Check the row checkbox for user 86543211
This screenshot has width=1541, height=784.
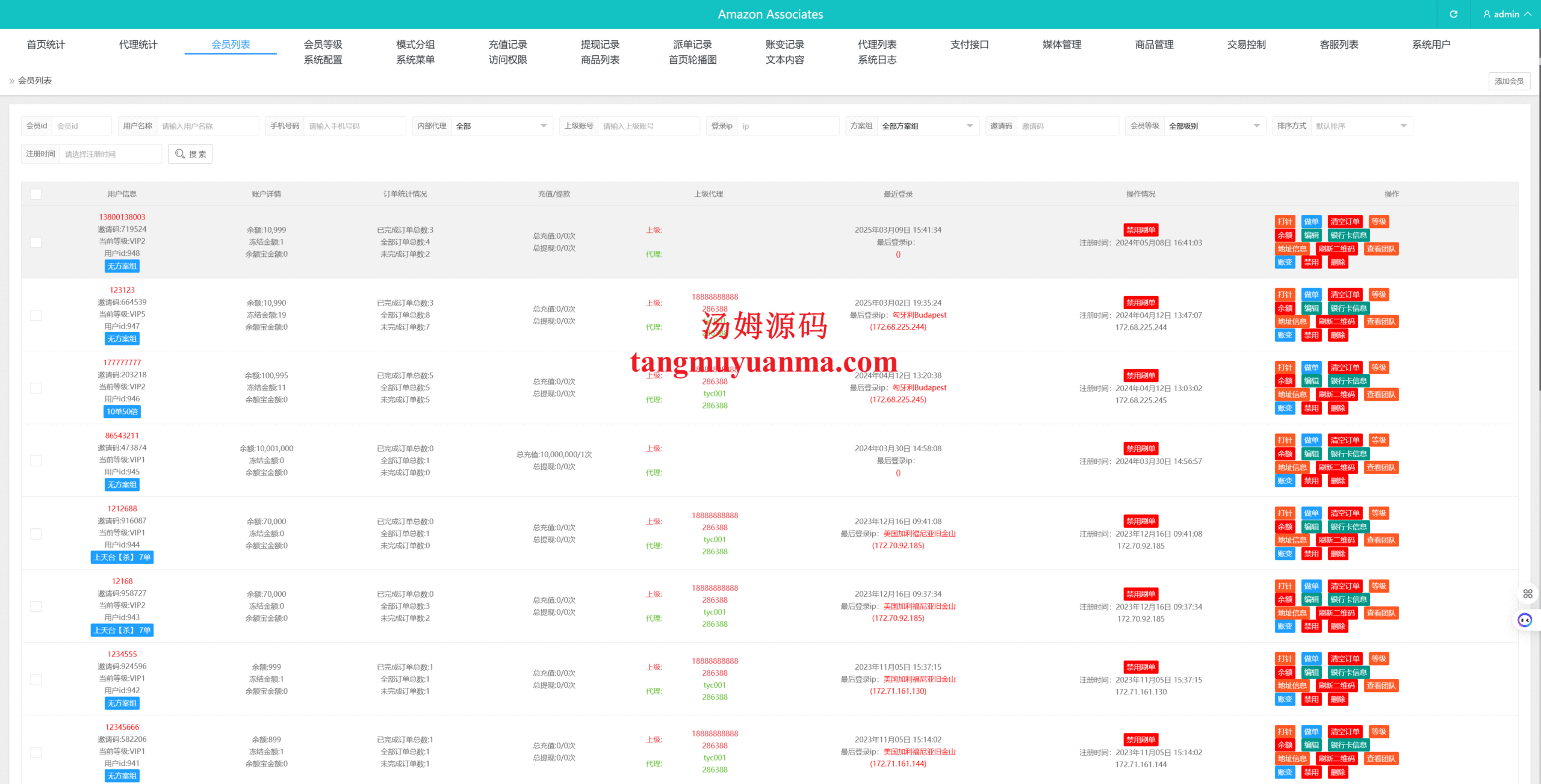pyautogui.click(x=36, y=461)
